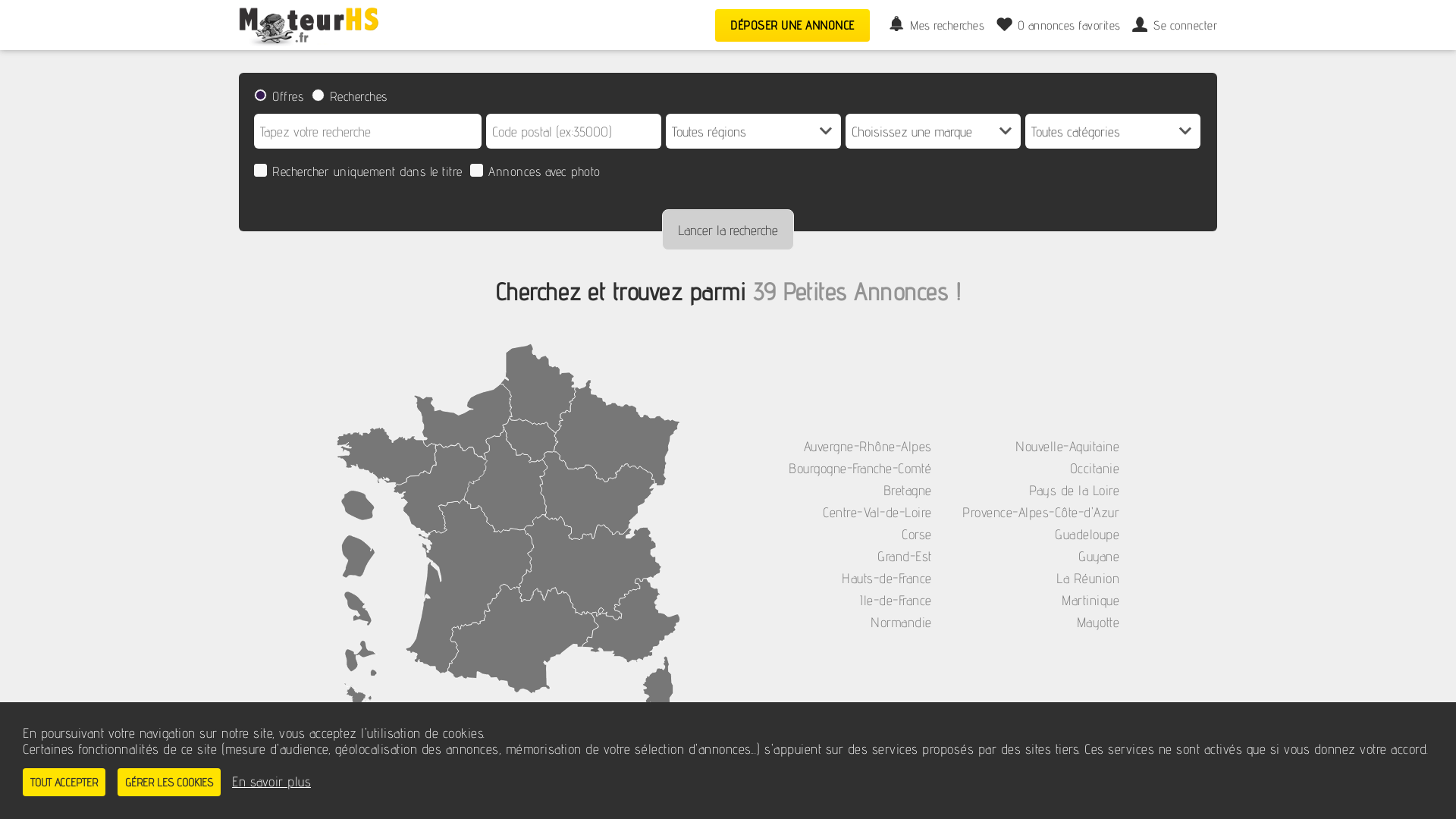Image resolution: width=1456 pixels, height=819 pixels.
Task: Open the 'Toutes régions' dropdown
Action: tap(752, 131)
